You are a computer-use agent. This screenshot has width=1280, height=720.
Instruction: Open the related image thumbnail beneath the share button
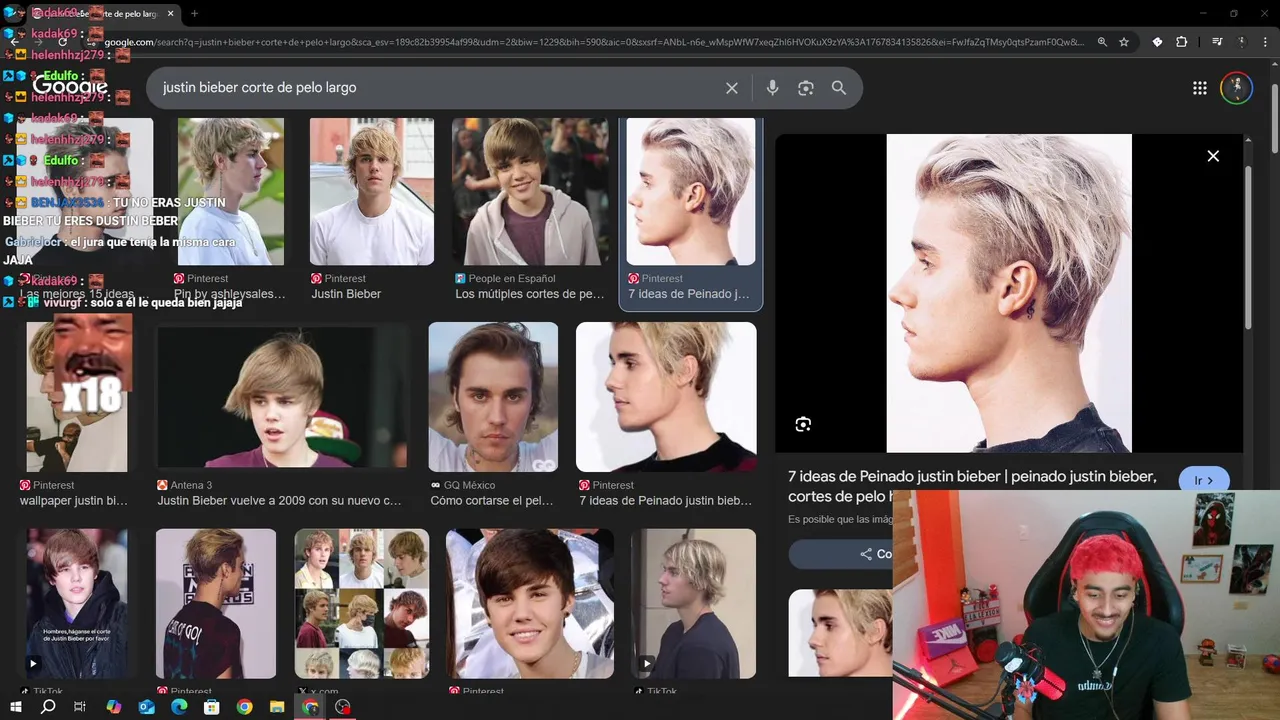(840, 633)
